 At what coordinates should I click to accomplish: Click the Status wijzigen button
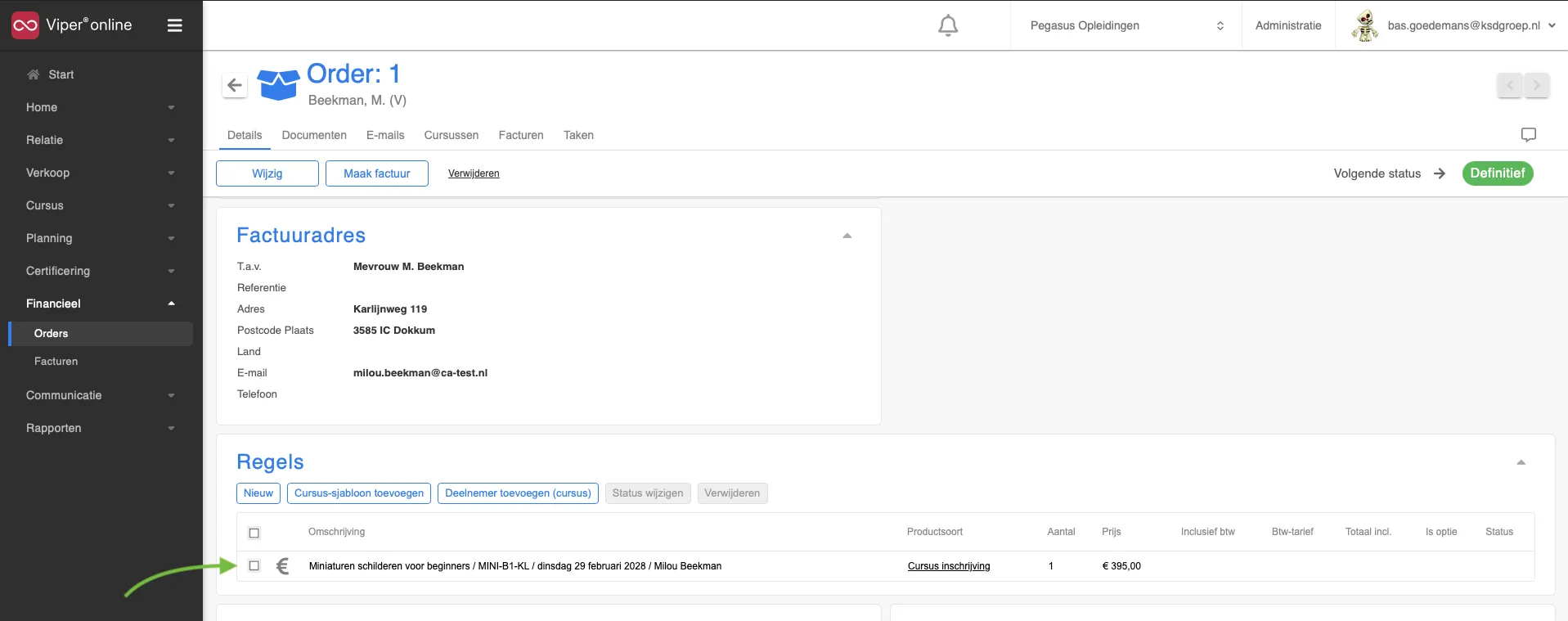click(x=648, y=493)
